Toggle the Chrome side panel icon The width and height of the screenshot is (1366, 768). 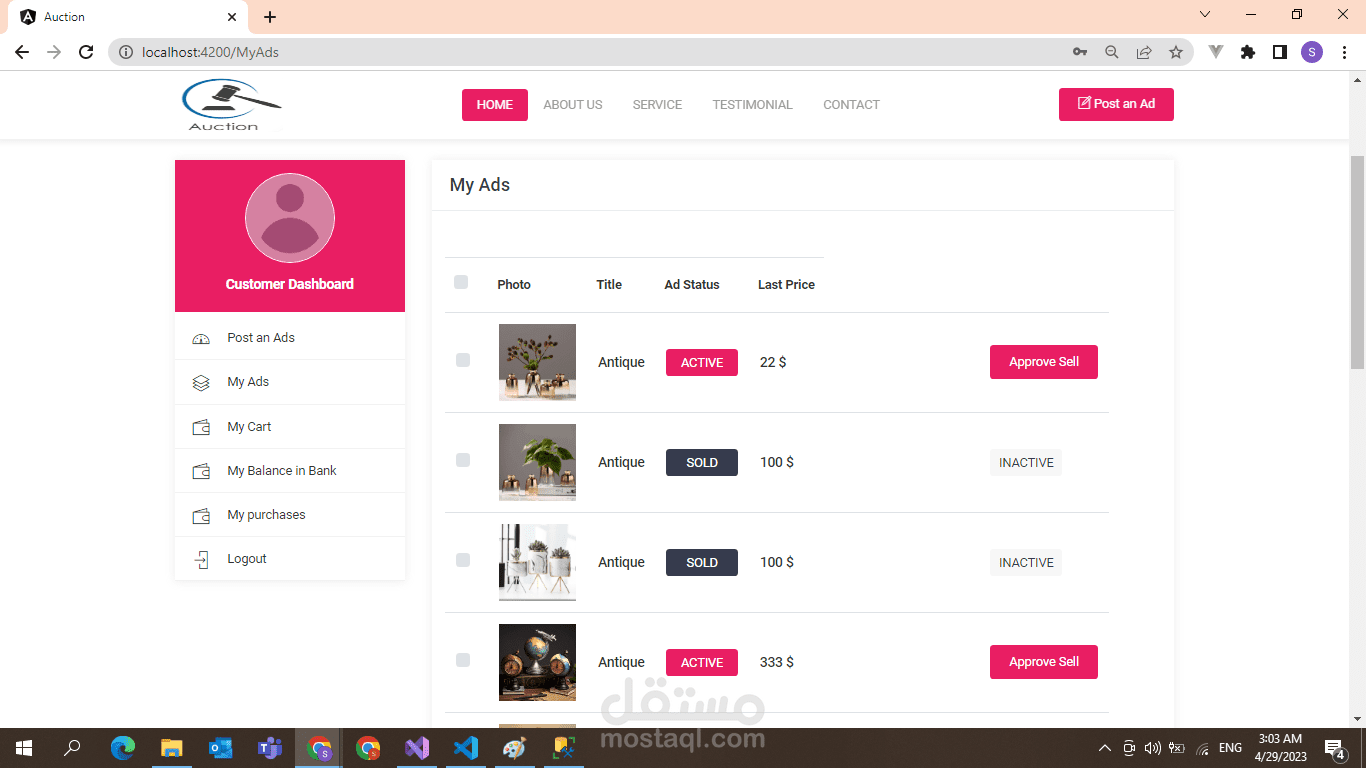(1280, 52)
